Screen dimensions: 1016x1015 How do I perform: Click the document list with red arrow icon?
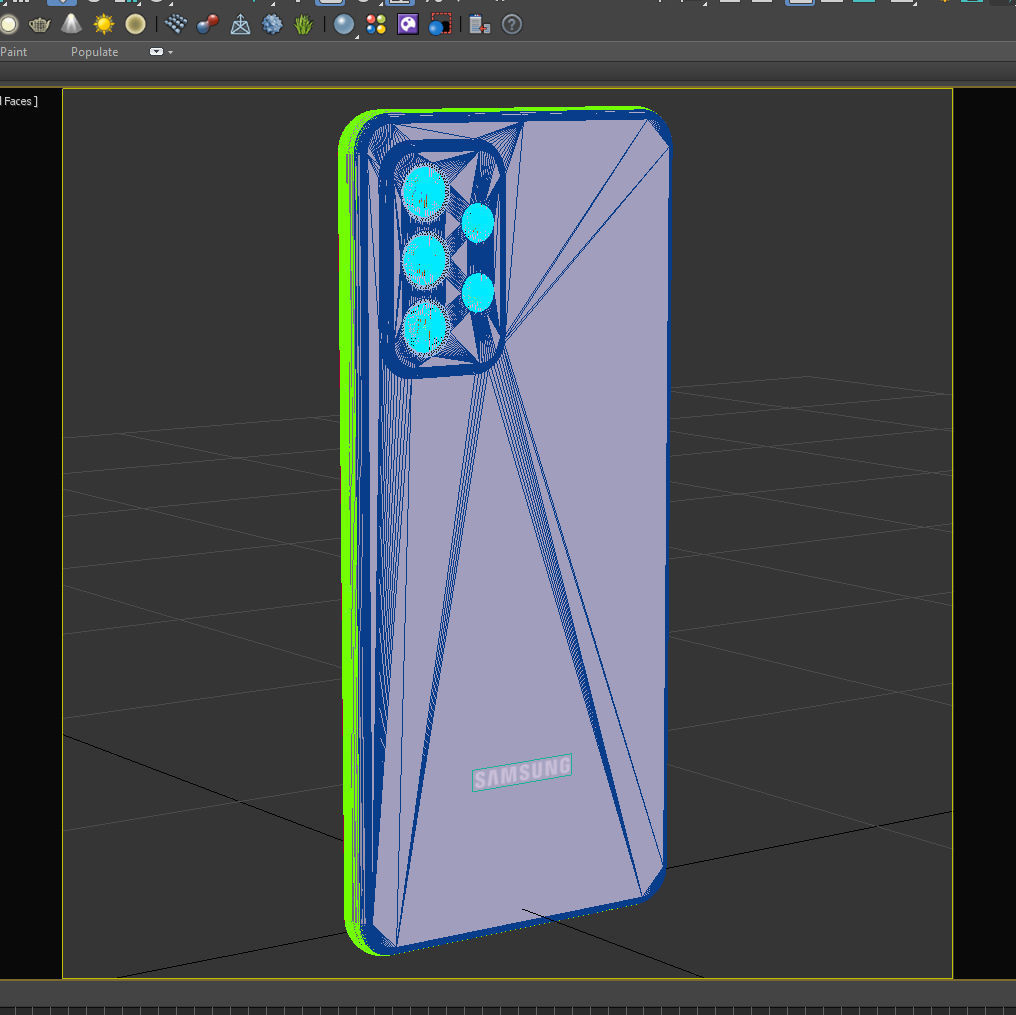(479, 25)
